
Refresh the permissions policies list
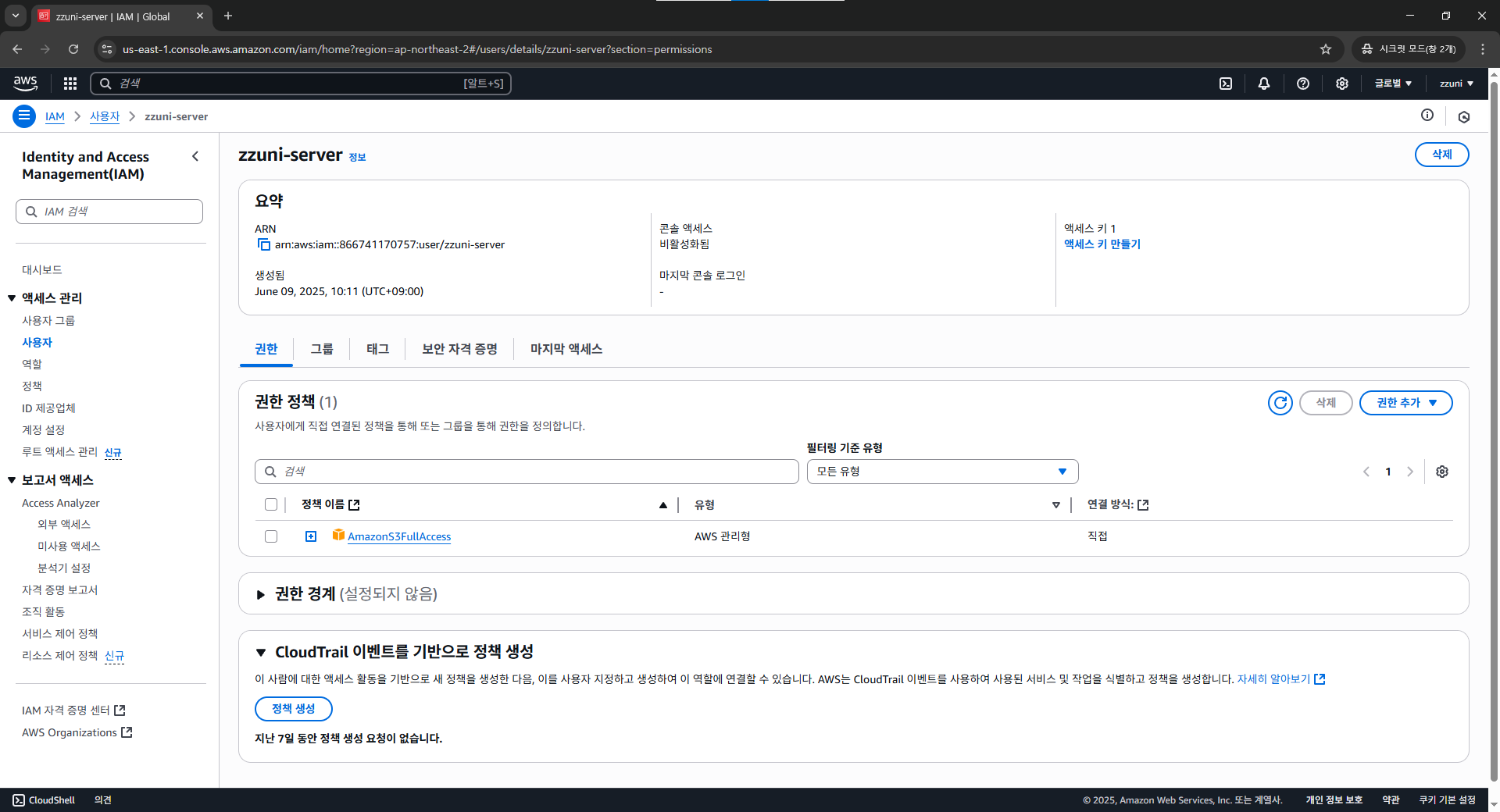click(x=1280, y=403)
